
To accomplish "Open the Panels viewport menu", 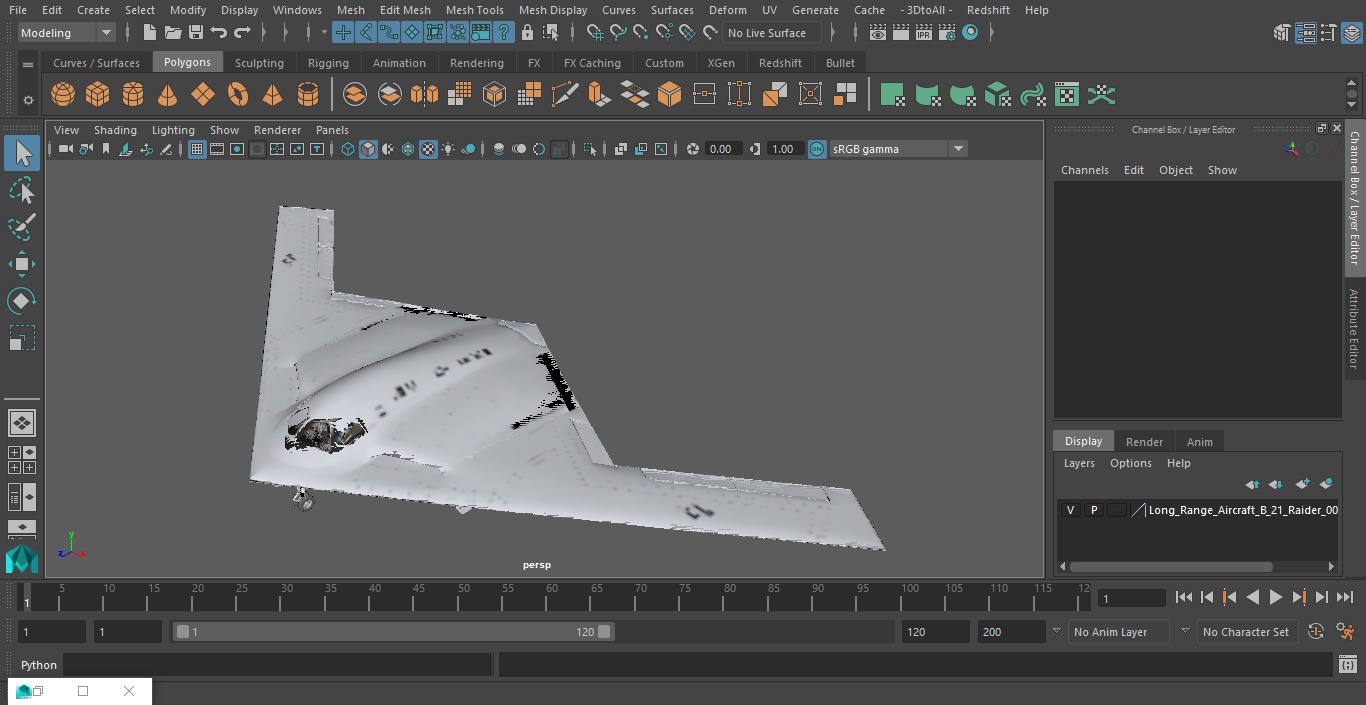I will point(332,130).
